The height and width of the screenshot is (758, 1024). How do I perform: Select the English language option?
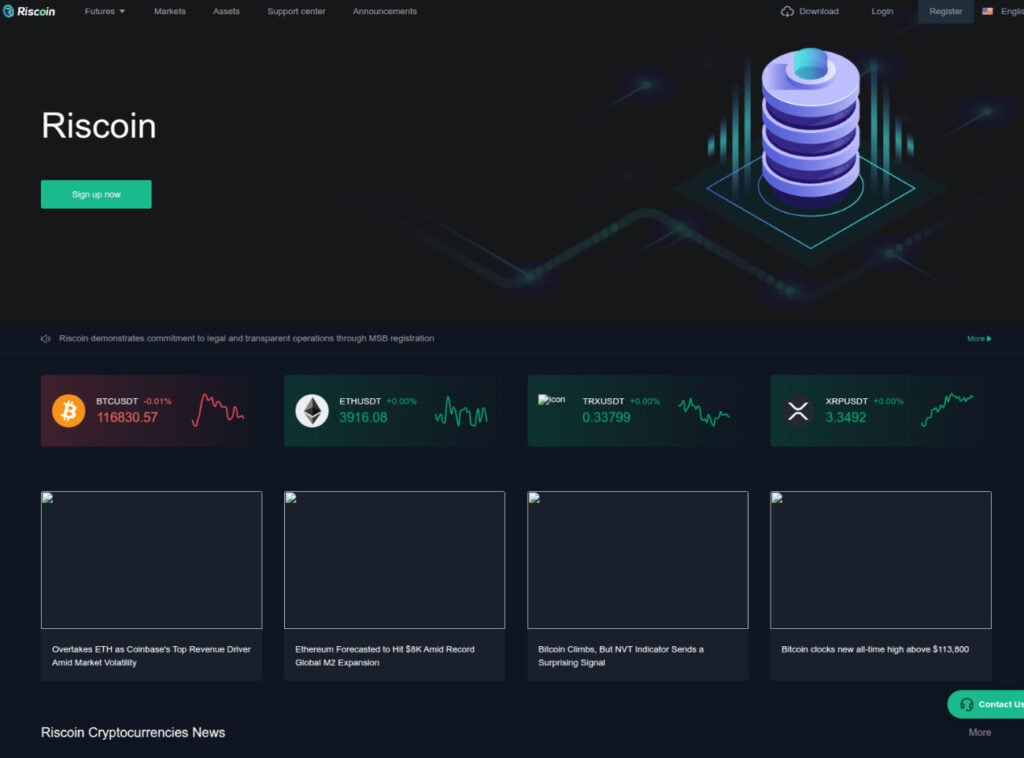[1008, 11]
